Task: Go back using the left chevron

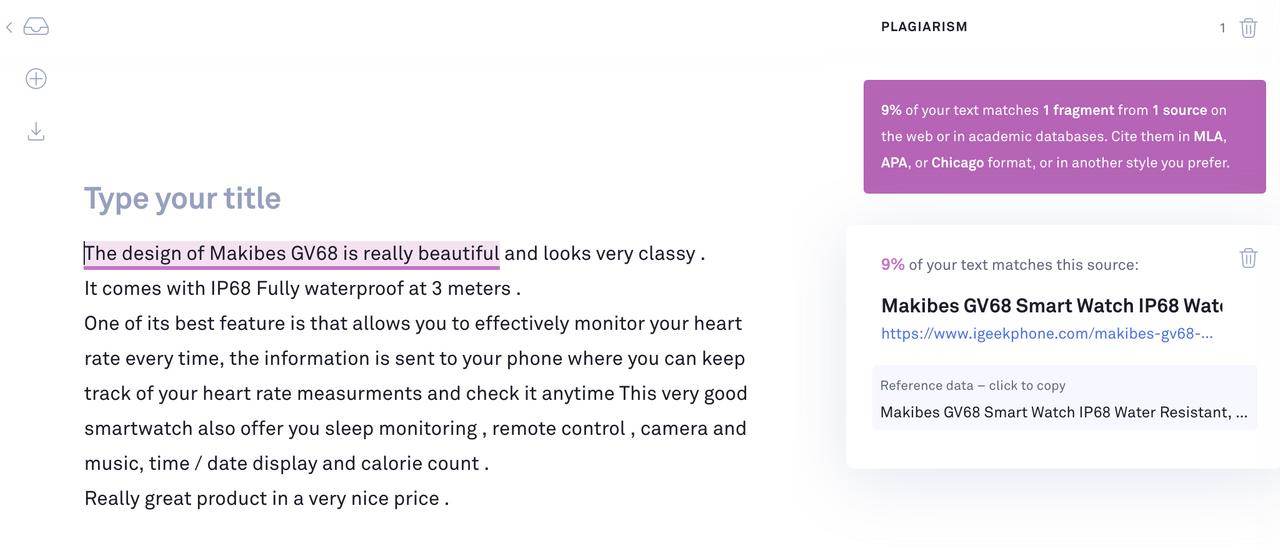Action: tap(10, 28)
